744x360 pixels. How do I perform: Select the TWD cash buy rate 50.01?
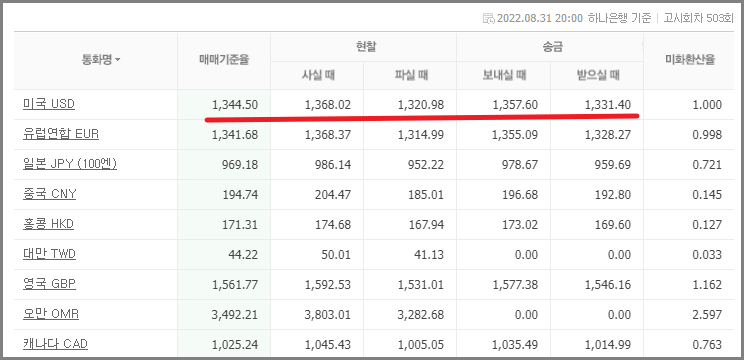point(336,255)
